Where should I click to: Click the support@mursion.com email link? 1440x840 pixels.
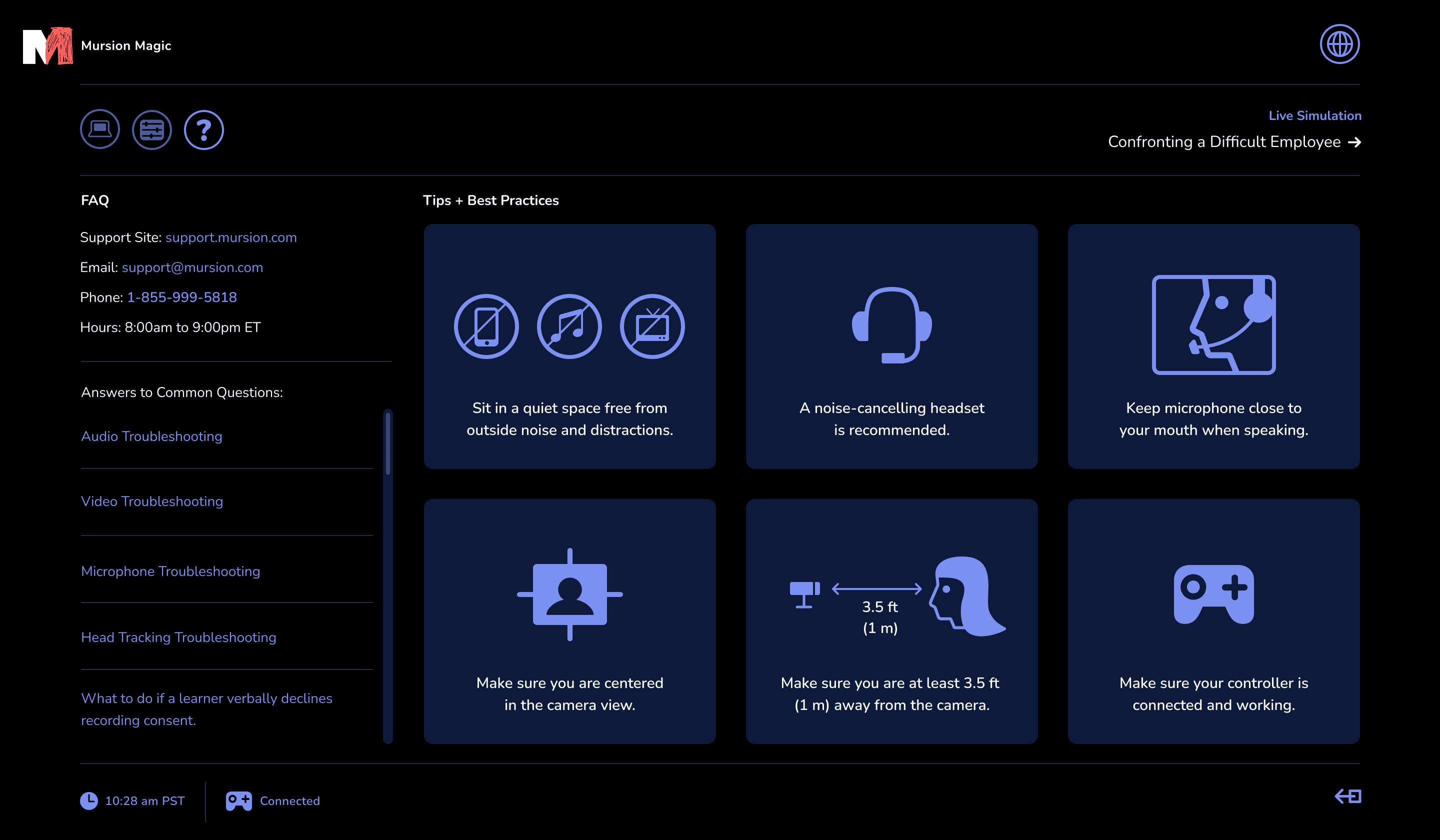(x=192, y=267)
